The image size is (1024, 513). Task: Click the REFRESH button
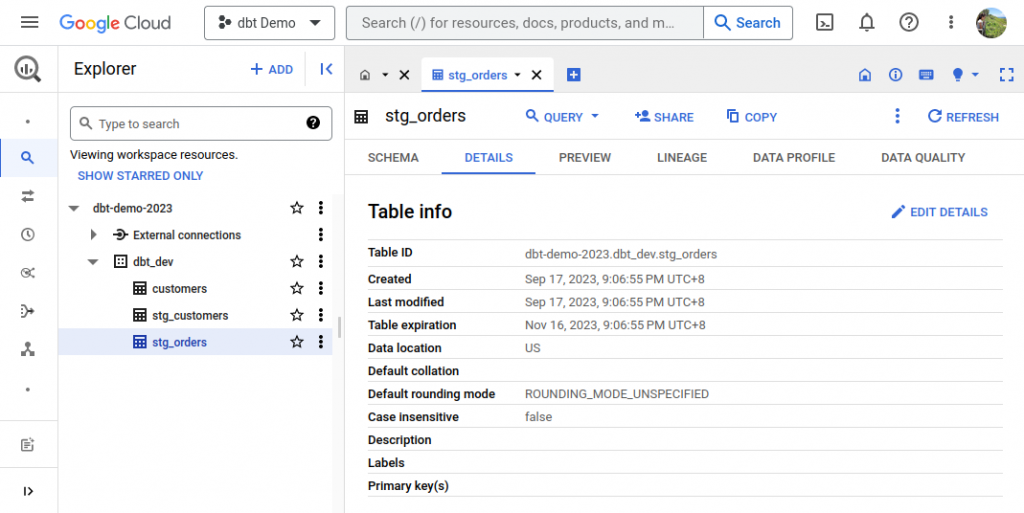(x=963, y=117)
